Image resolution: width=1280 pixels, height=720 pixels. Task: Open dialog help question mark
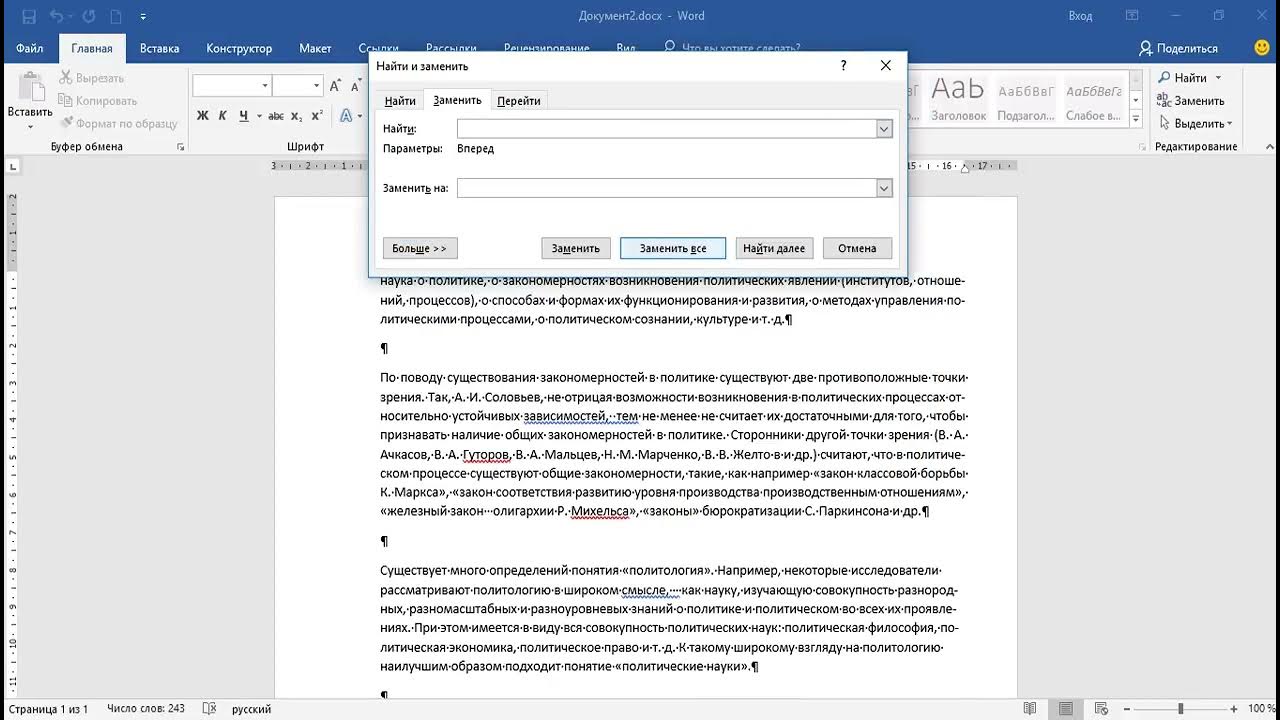pos(843,66)
